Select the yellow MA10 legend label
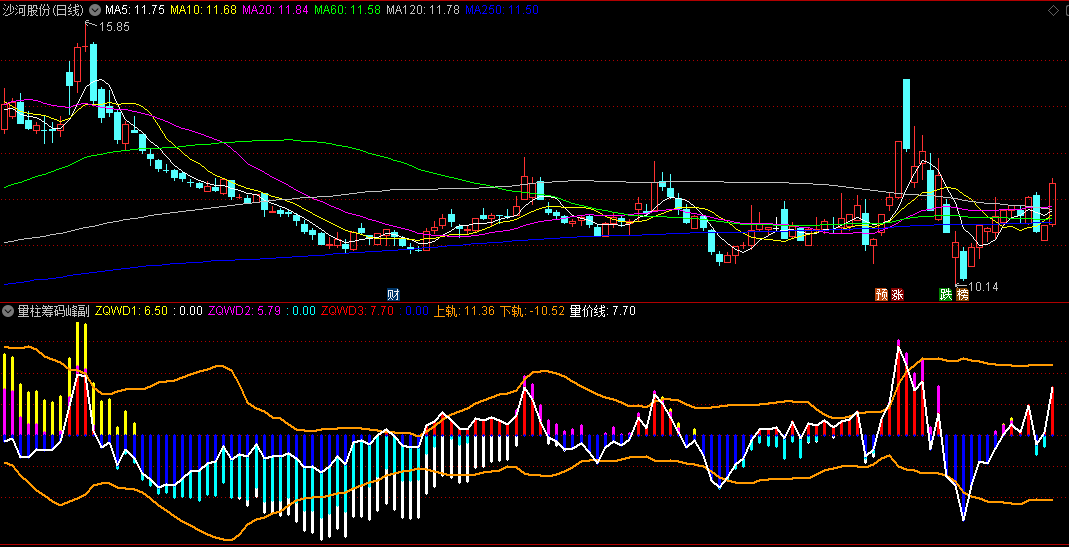Image resolution: width=1069 pixels, height=547 pixels. point(203,10)
